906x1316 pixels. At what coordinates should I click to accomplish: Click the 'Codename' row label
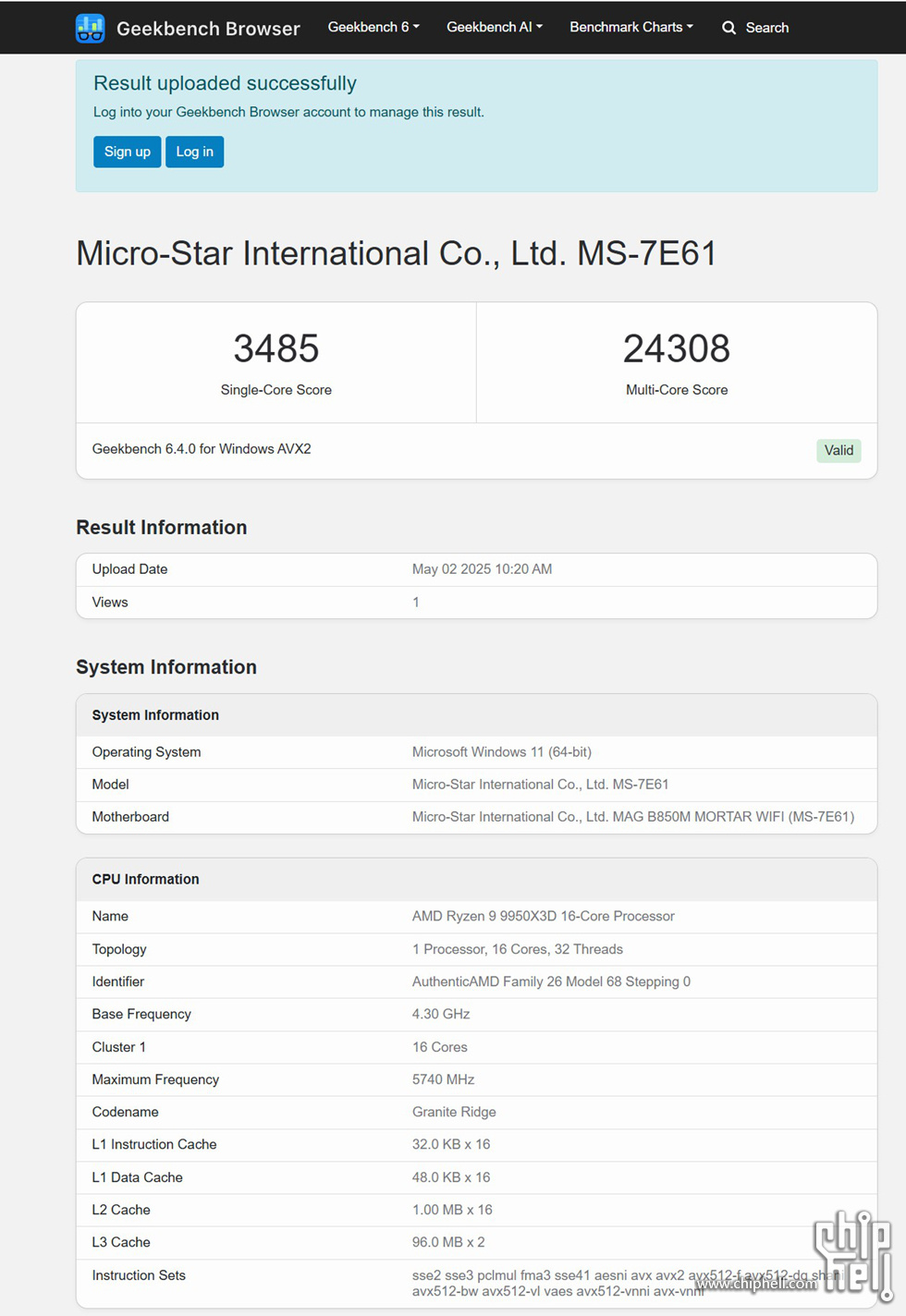pos(125,1112)
